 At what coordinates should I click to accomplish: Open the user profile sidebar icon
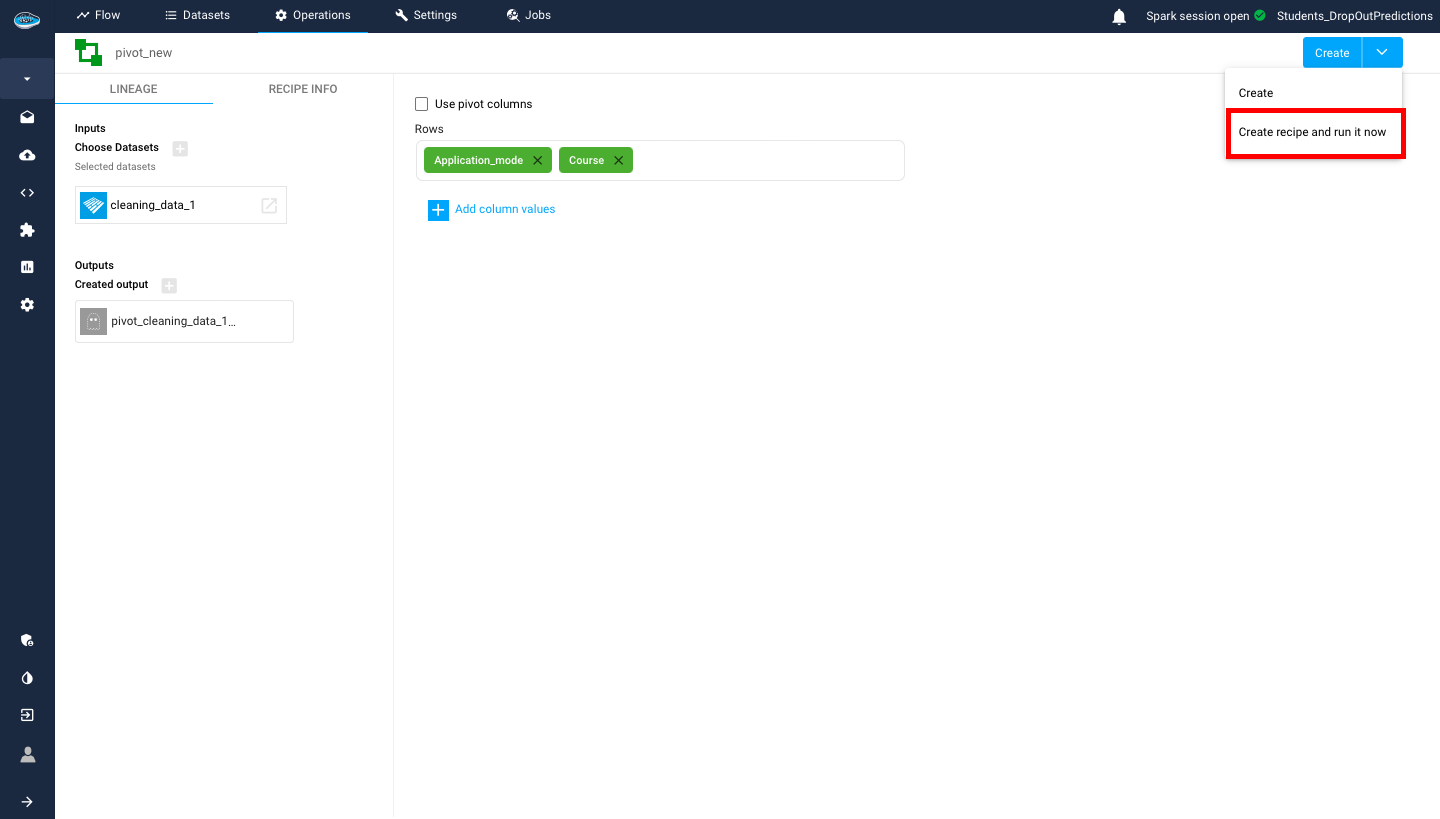pyautogui.click(x=27, y=754)
